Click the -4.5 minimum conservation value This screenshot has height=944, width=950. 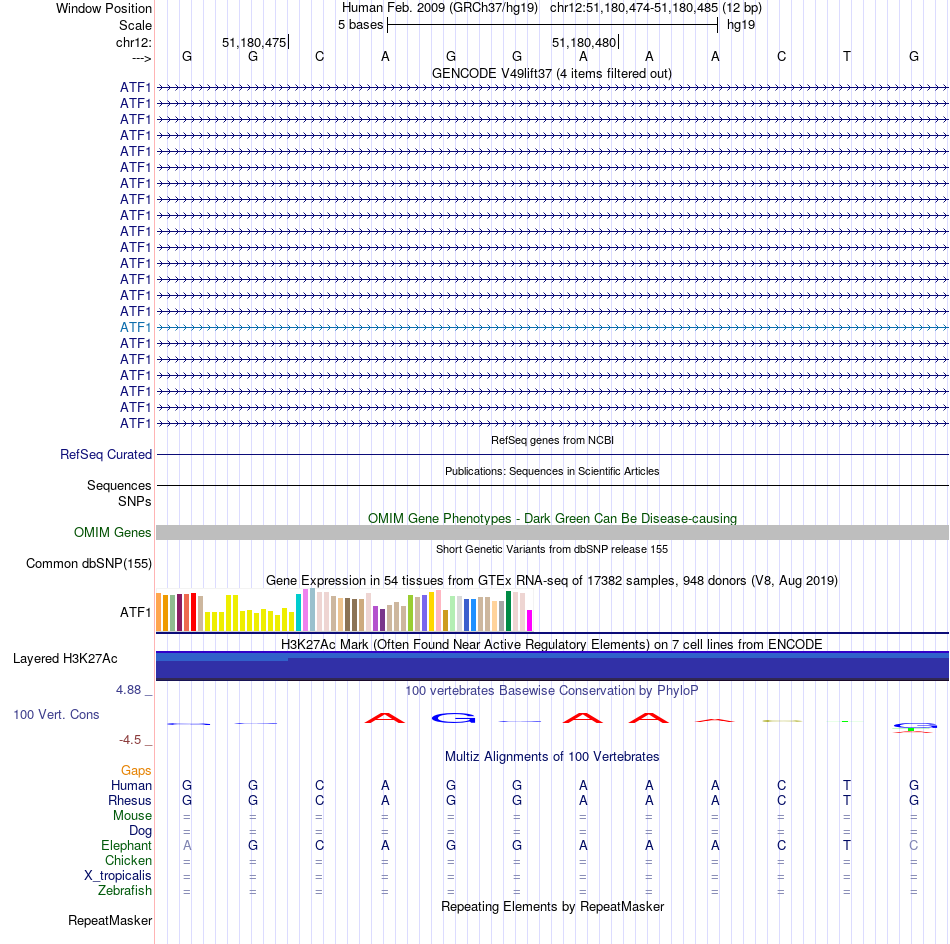[130, 739]
